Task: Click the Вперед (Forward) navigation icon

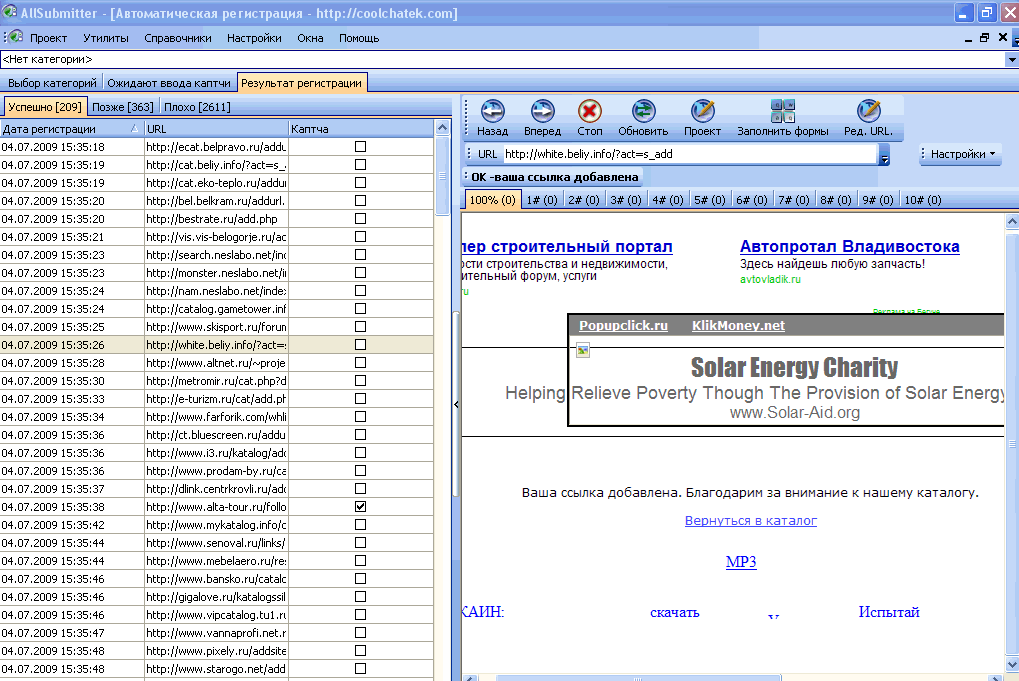Action: point(542,111)
